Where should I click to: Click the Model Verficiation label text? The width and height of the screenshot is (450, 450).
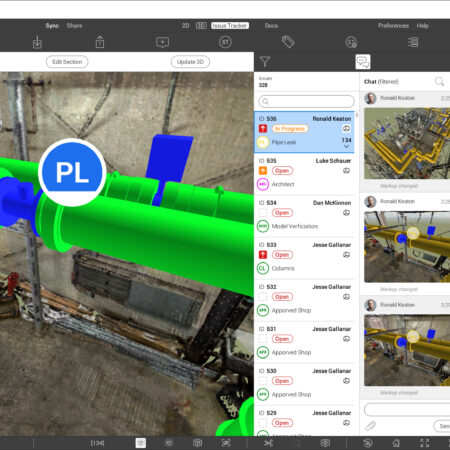click(295, 226)
